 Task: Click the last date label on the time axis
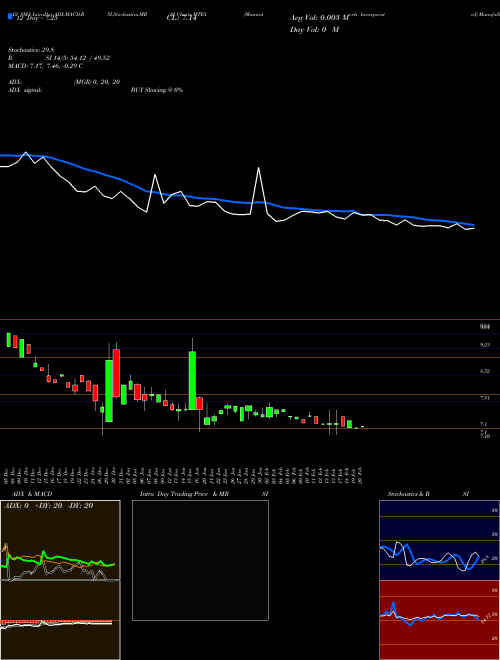362,474
